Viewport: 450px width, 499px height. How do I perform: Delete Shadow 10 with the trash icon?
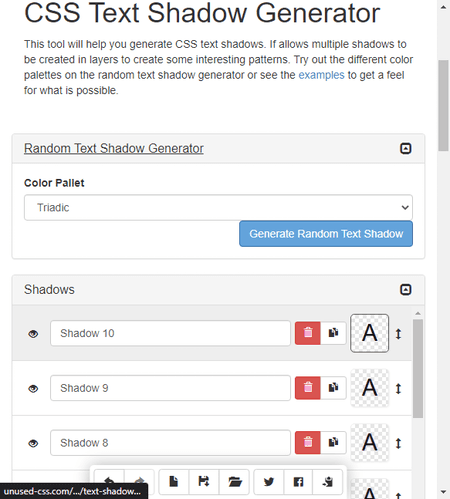pos(308,333)
